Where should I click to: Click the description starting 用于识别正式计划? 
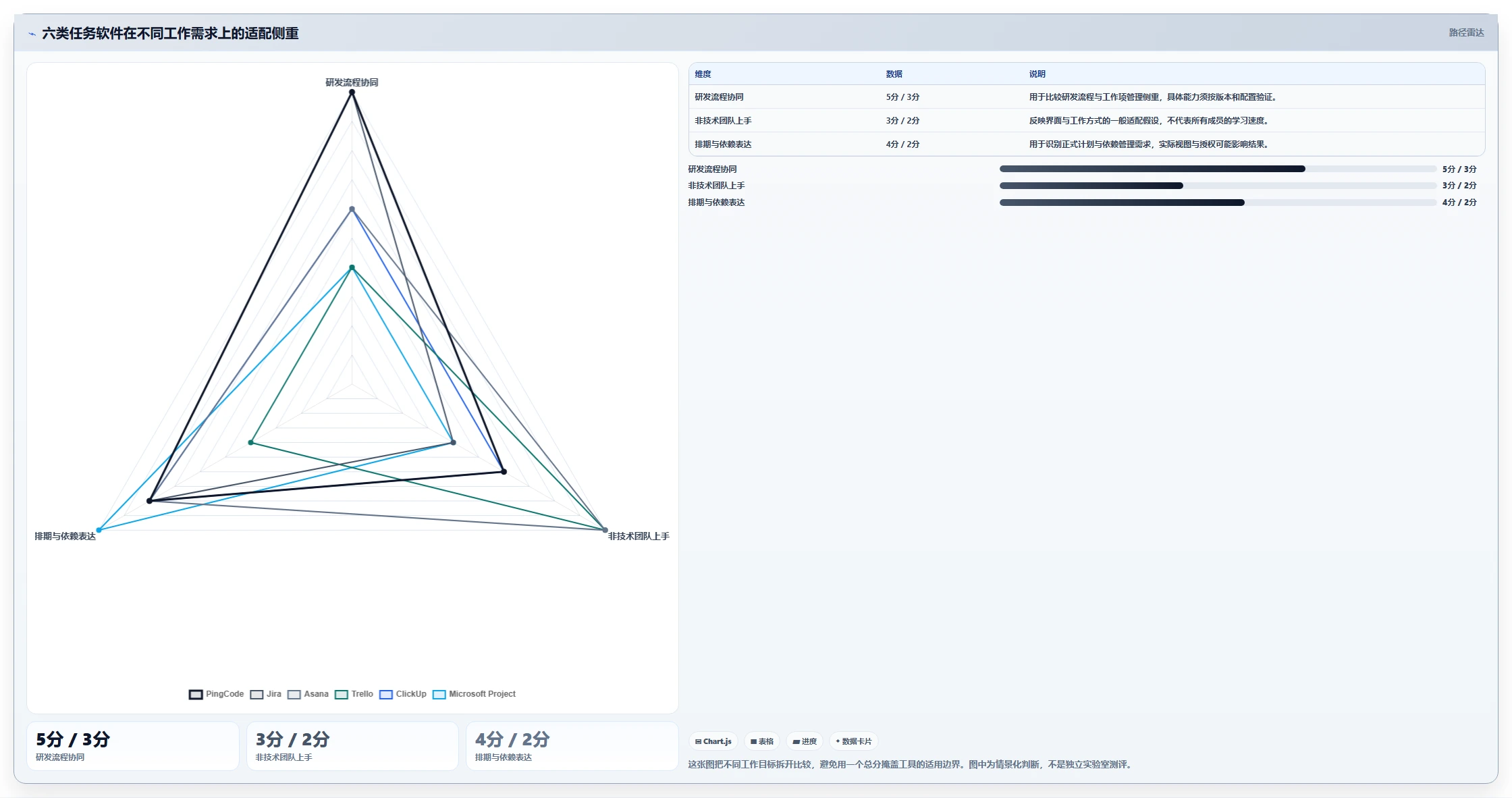click(x=1150, y=144)
